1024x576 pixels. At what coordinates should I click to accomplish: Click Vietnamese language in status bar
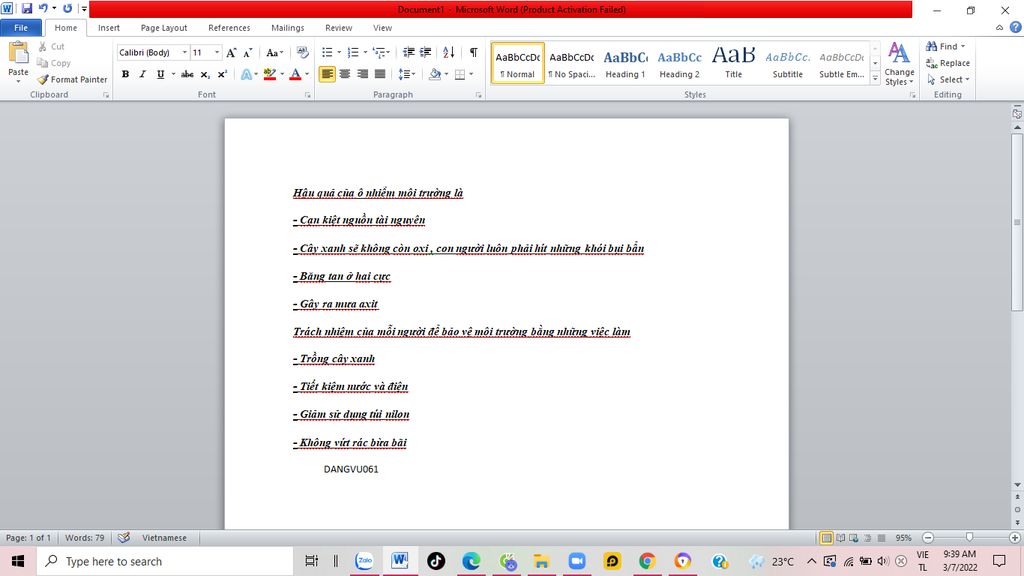pos(165,537)
